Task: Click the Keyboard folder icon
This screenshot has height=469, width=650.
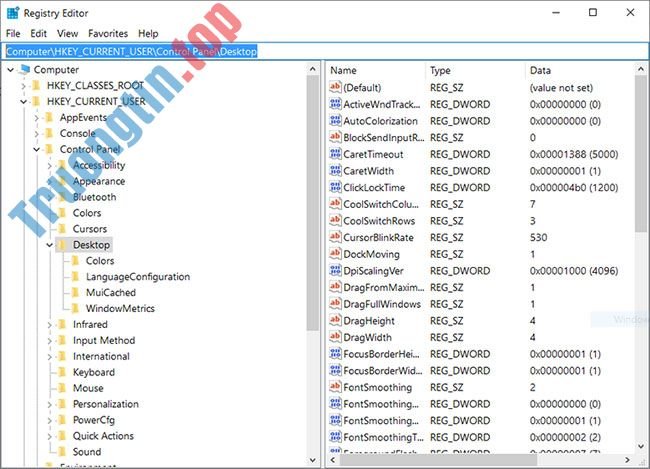Action: (62, 372)
